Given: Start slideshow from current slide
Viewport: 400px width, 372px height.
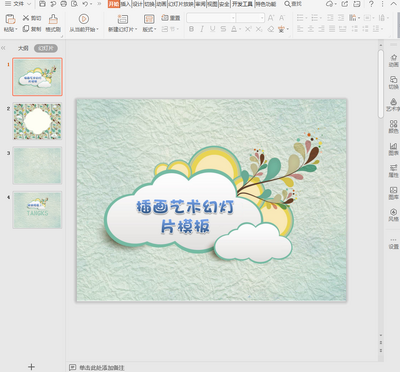Looking at the screenshot, I should tap(83, 19).
